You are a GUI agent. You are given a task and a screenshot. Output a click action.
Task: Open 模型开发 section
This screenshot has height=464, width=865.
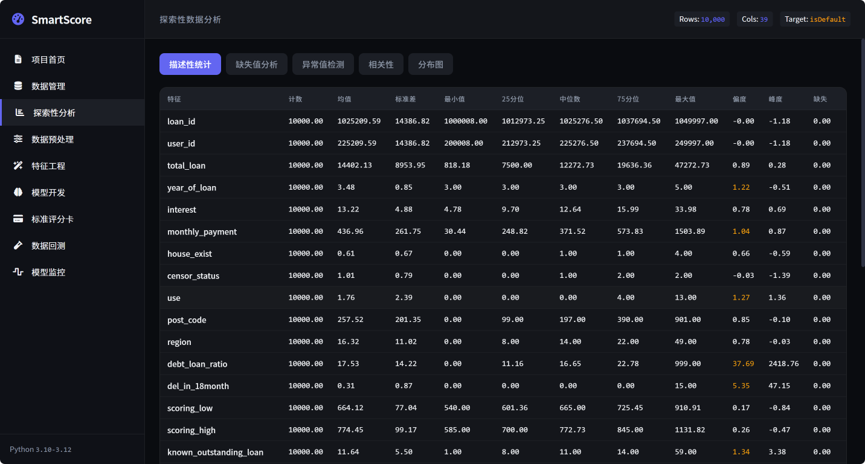[72, 192]
